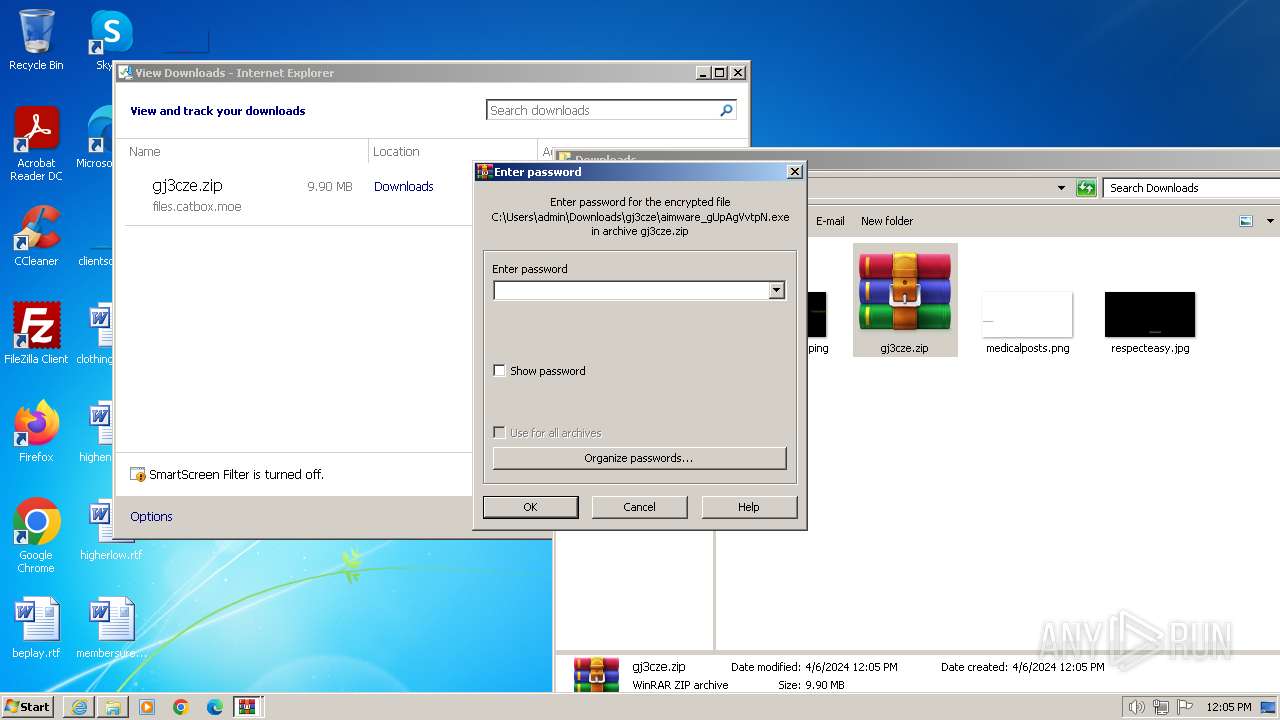Select the beplay.rtf document icon
Screen dimensions: 1280x720
[36, 628]
